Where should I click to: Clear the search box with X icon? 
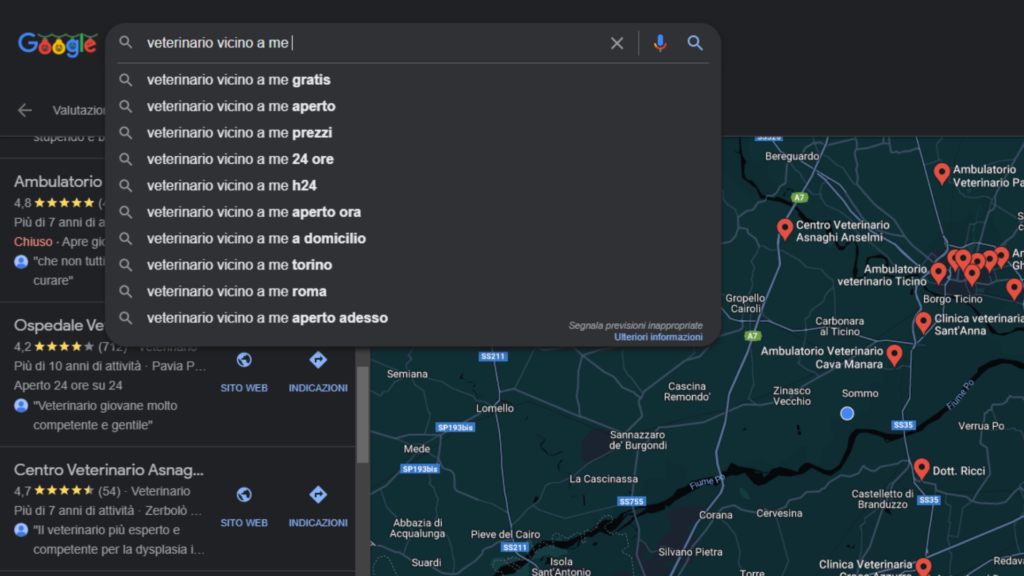point(617,43)
